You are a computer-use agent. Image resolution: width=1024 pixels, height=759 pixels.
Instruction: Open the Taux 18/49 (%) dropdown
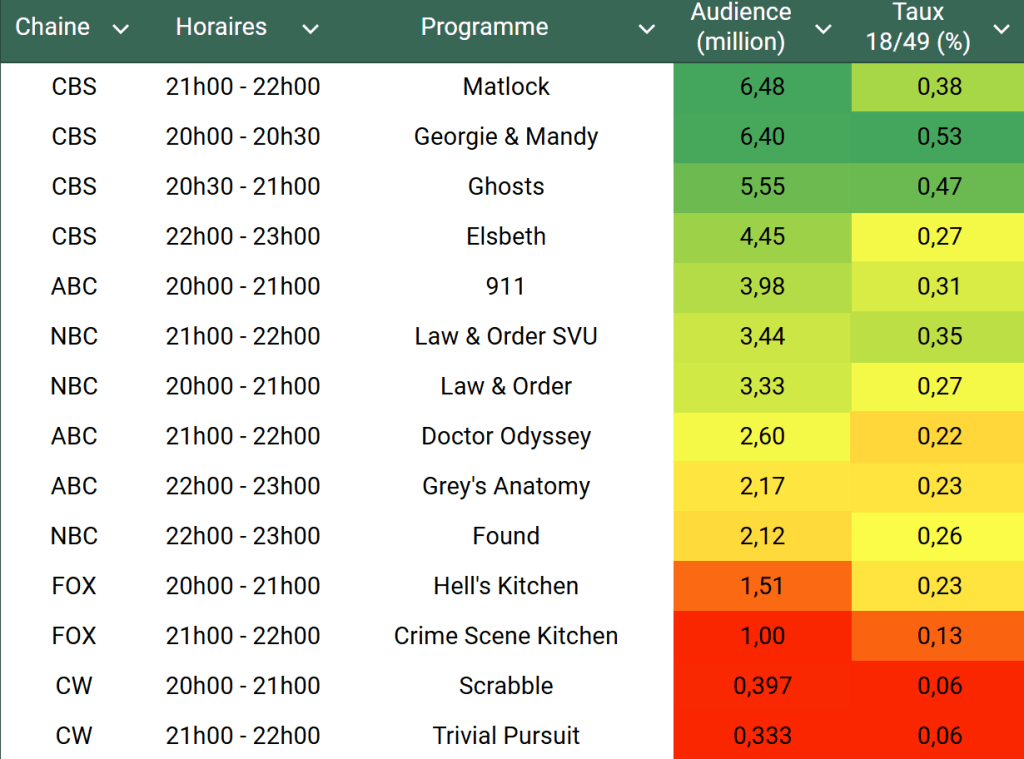tap(1001, 29)
